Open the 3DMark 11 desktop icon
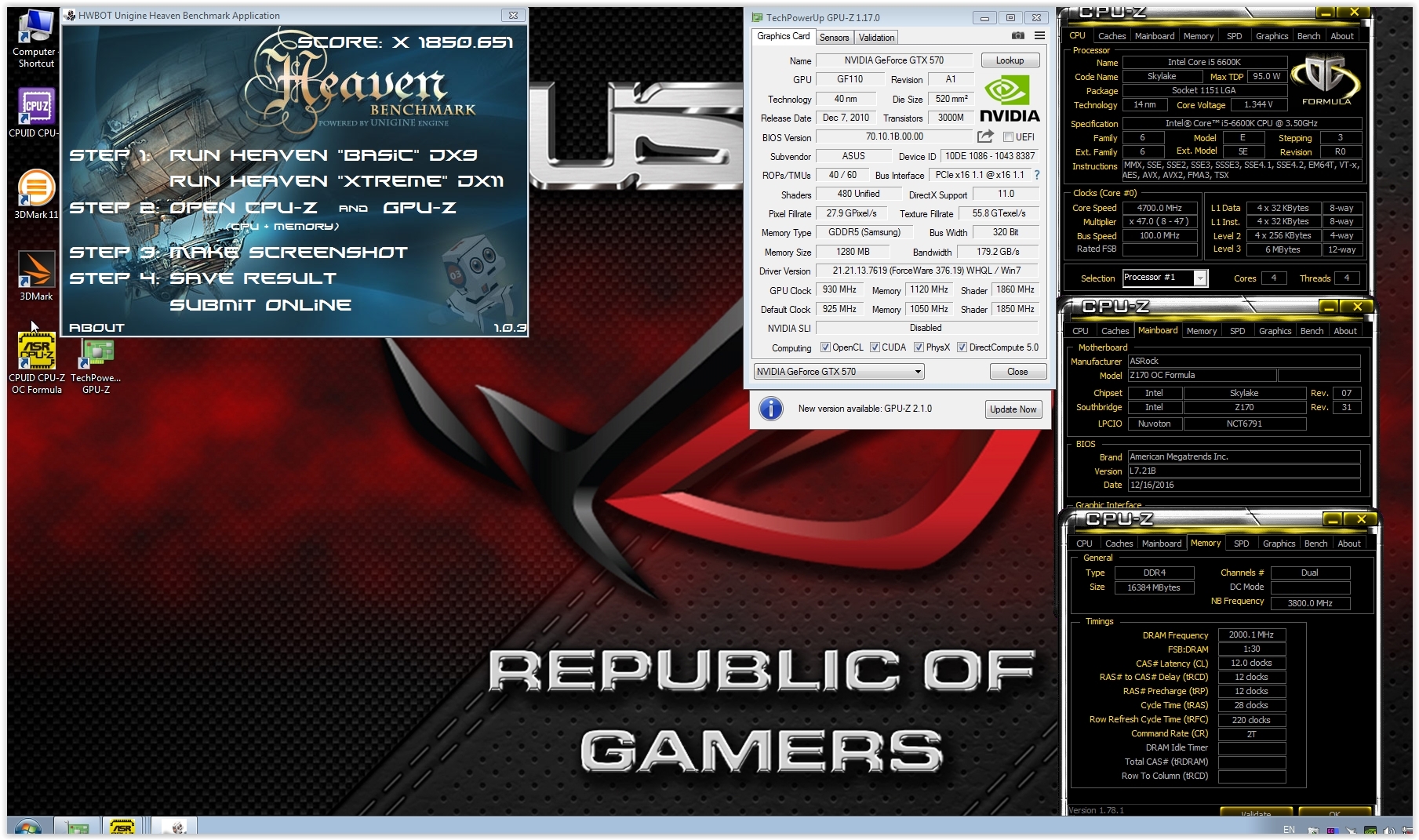This screenshot has height=840, width=1419. 35,195
